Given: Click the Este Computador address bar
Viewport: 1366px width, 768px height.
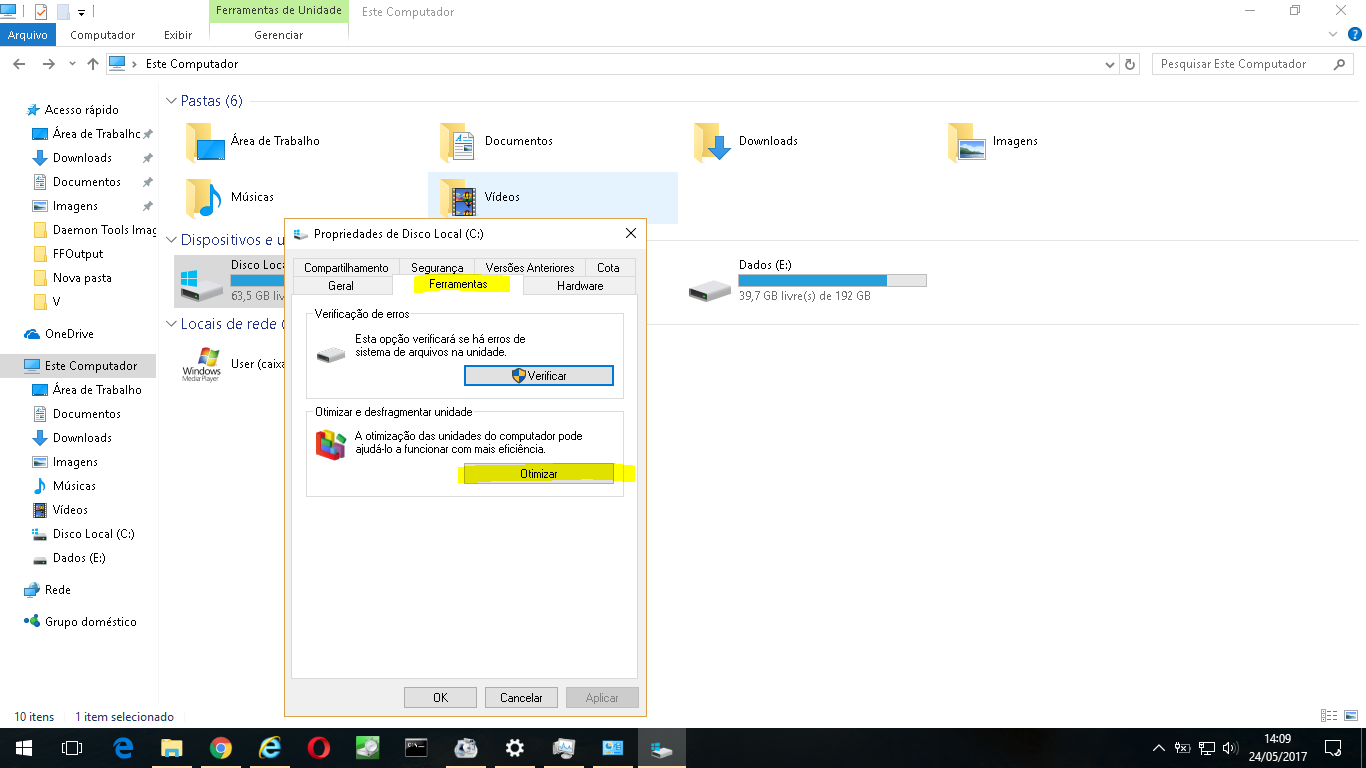Looking at the screenshot, I should (610, 64).
